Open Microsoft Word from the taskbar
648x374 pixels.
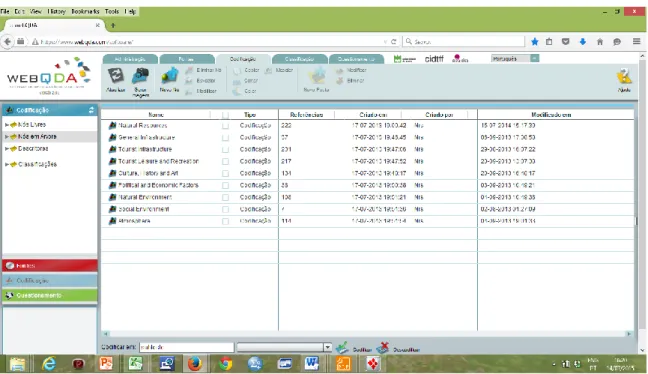tap(312, 364)
